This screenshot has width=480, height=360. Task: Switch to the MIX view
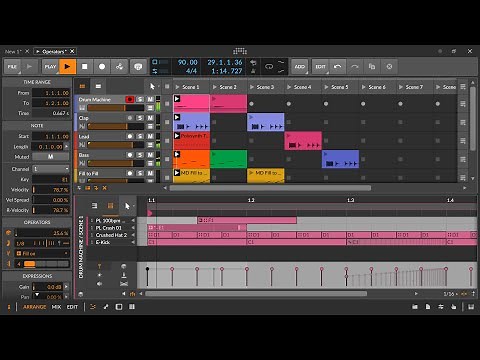(x=56, y=307)
